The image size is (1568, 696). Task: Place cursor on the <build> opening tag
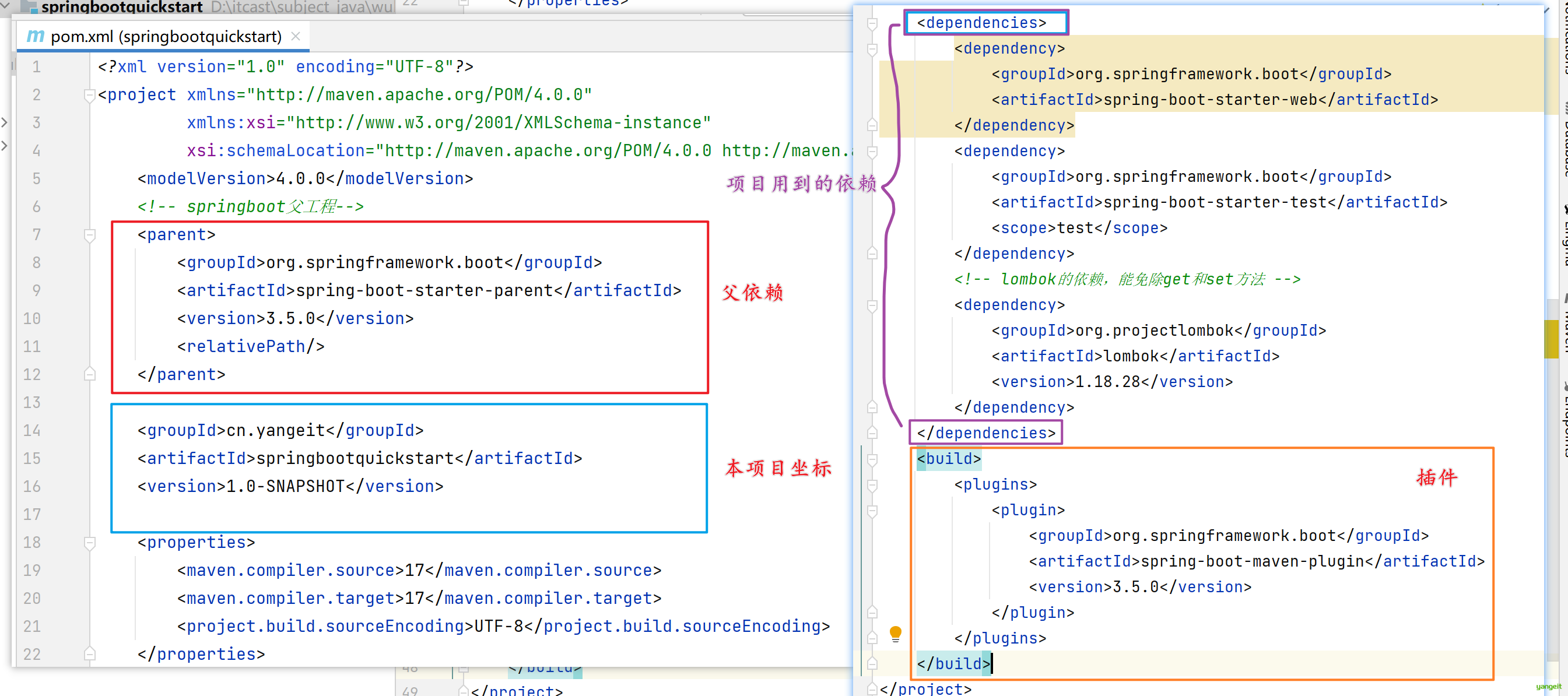click(x=948, y=459)
